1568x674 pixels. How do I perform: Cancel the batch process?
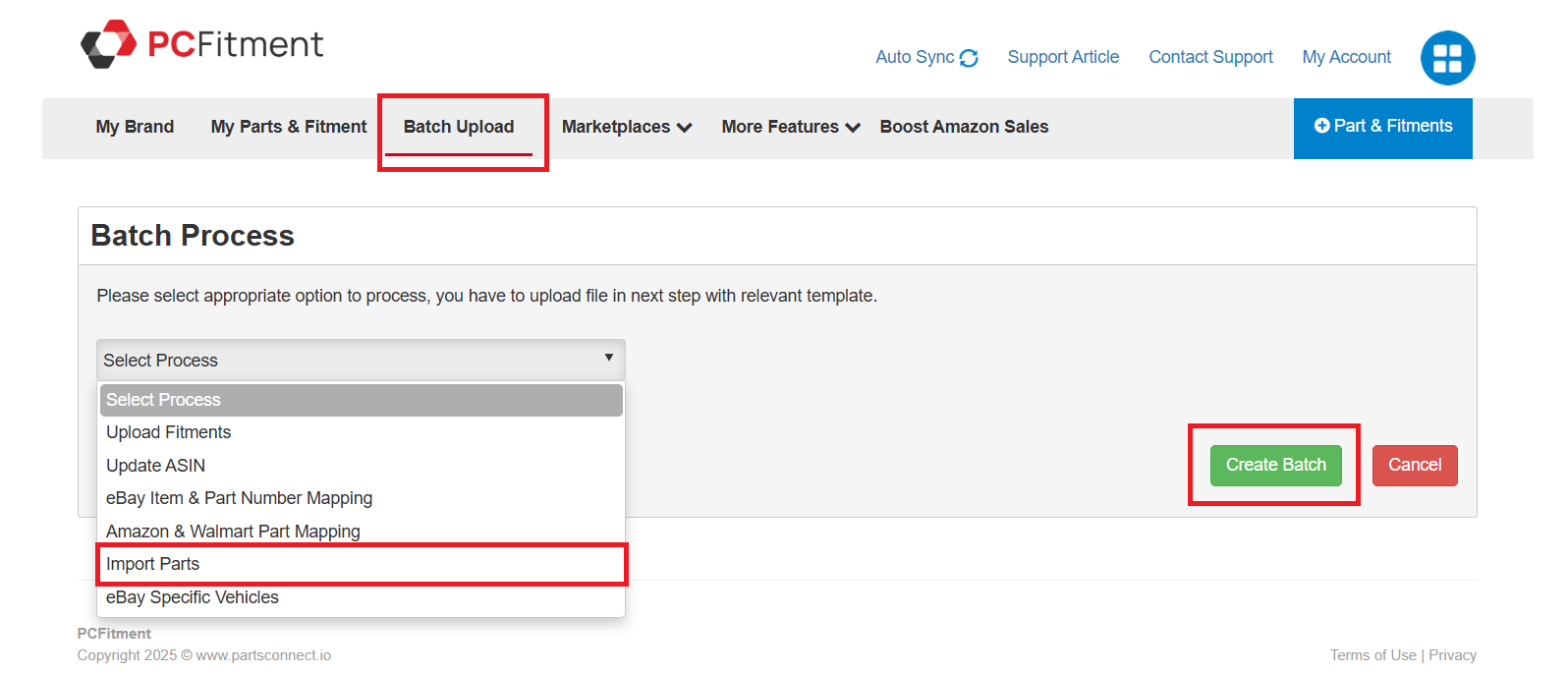point(1415,465)
